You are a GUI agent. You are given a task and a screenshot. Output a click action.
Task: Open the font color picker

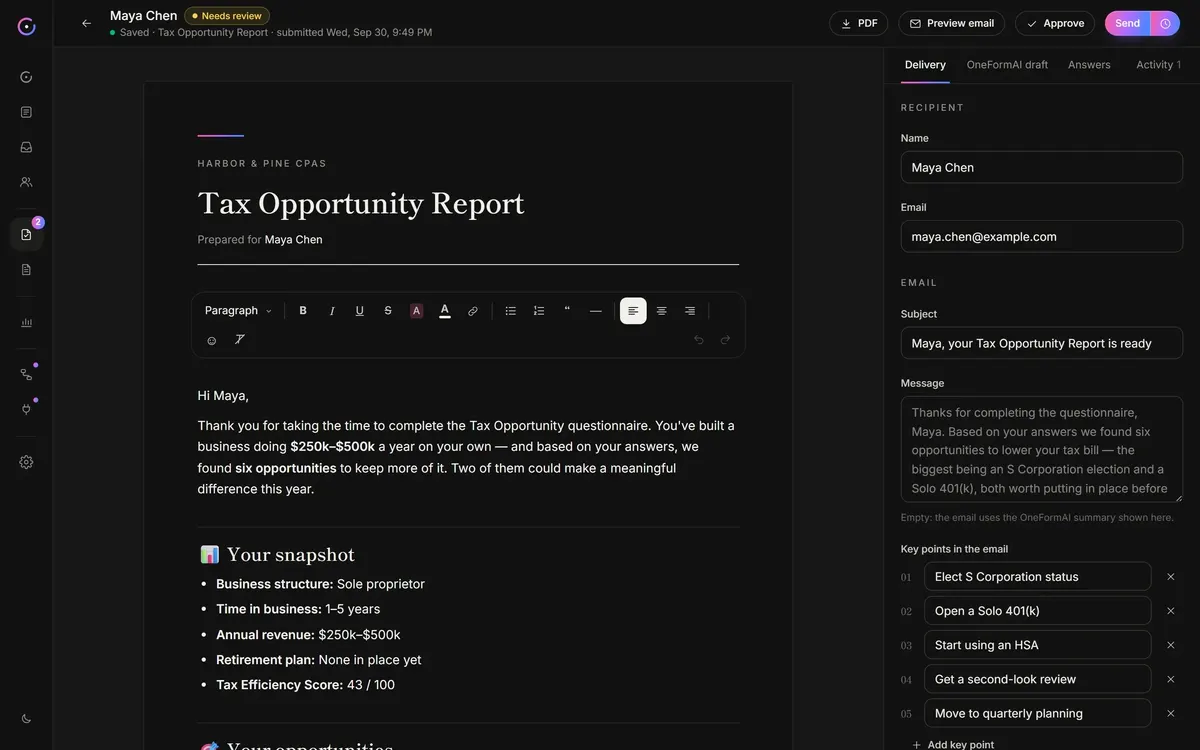[444, 311]
